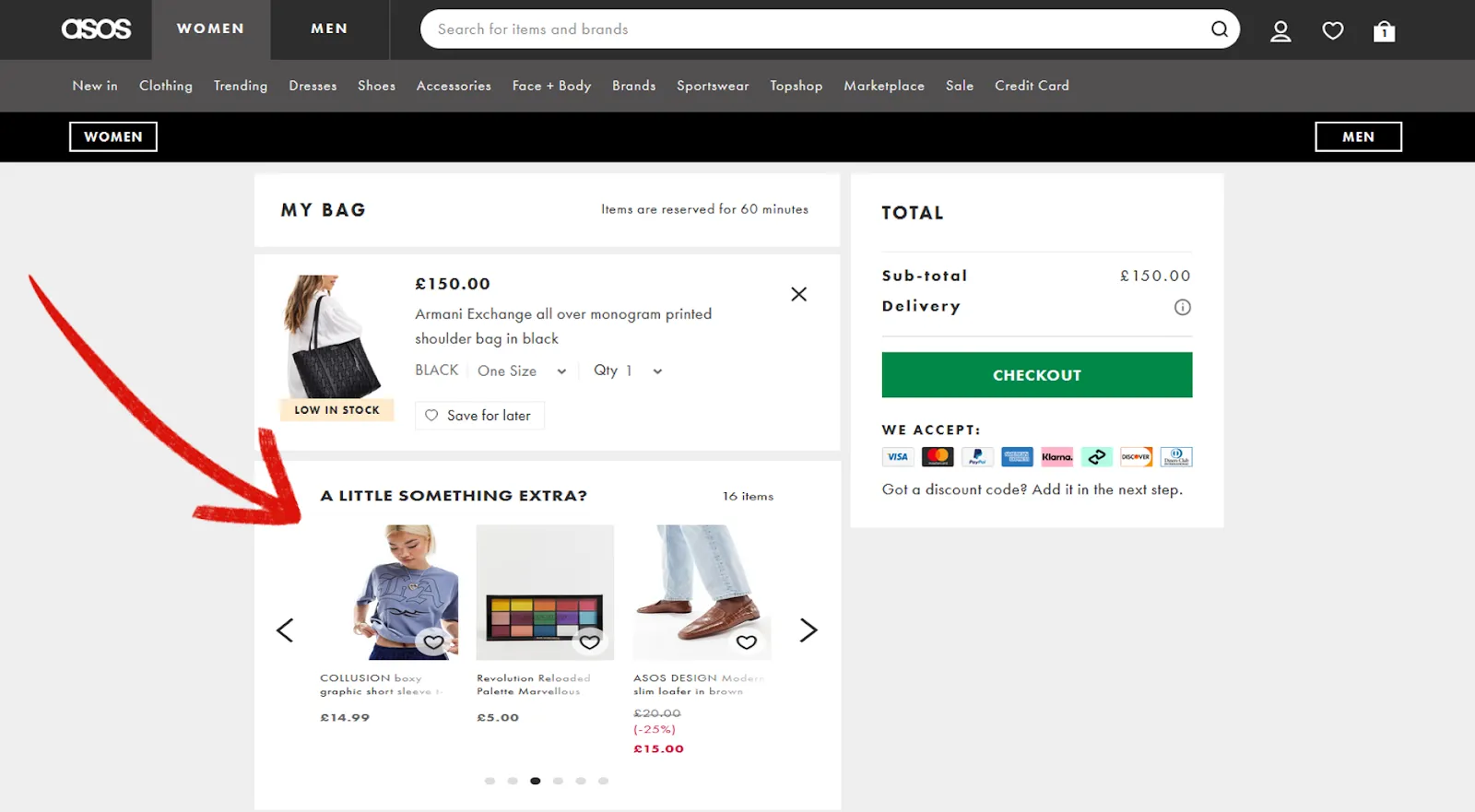Open the Sale menu item
The width and height of the screenshot is (1475, 812).
point(960,86)
